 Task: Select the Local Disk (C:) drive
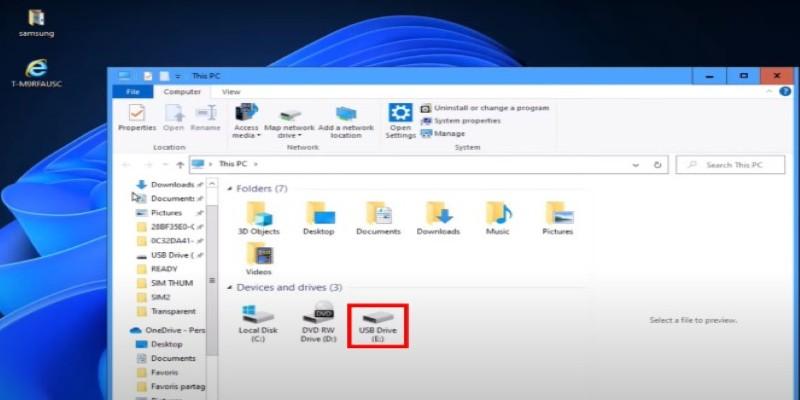click(256, 316)
